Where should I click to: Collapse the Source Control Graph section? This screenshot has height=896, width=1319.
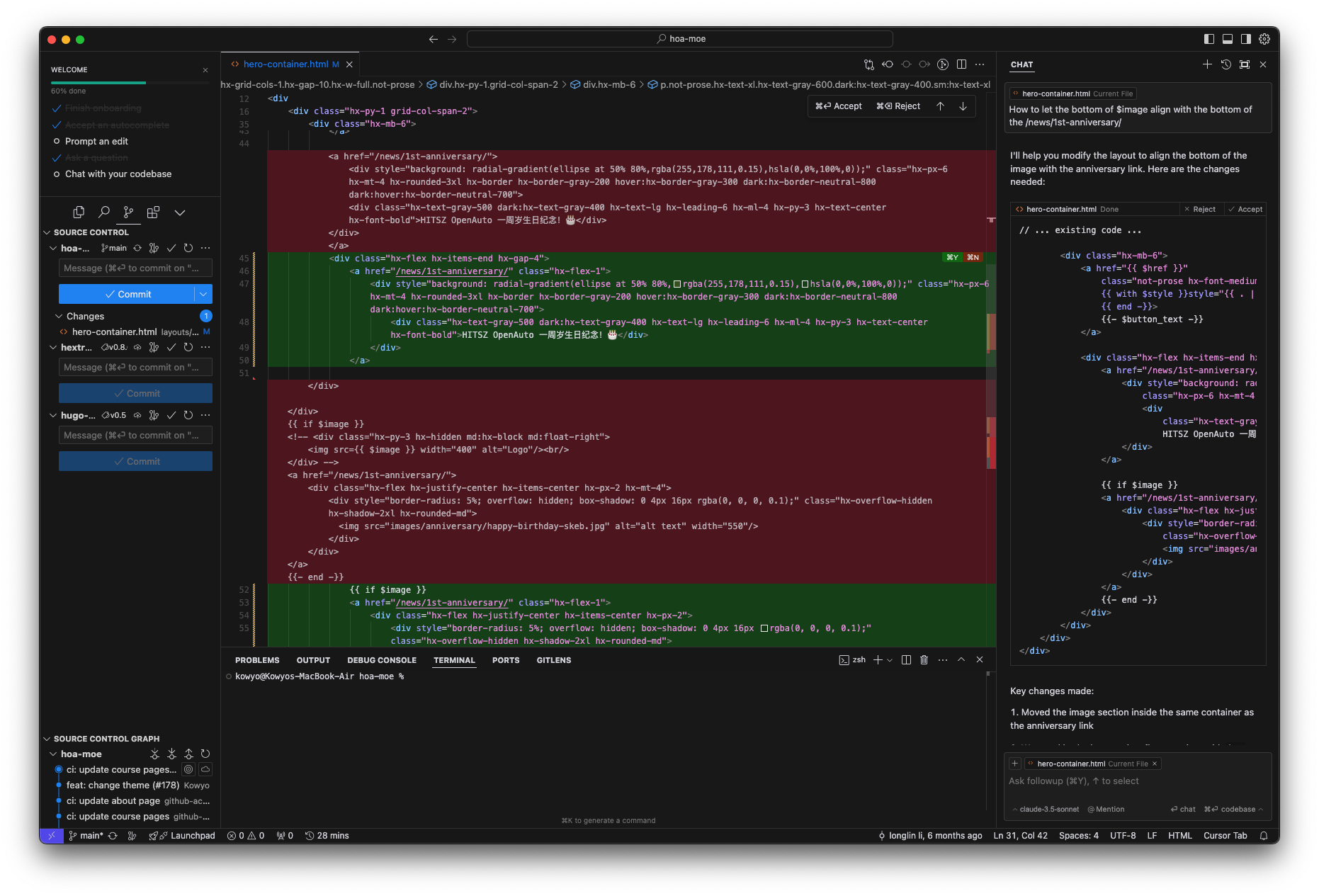click(x=47, y=739)
